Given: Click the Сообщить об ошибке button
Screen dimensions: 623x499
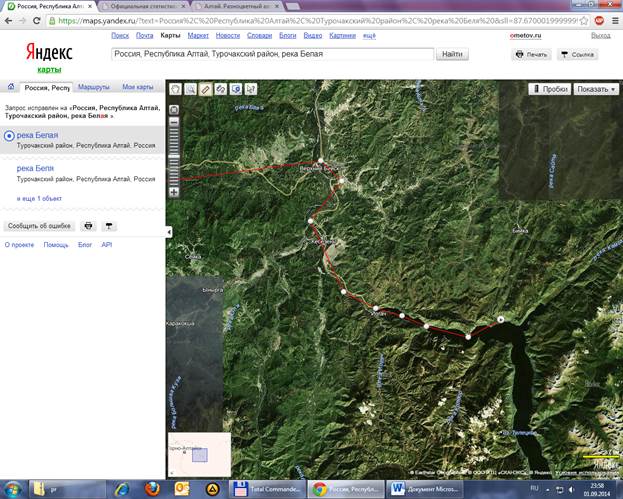Looking at the screenshot, I should 39,226.
